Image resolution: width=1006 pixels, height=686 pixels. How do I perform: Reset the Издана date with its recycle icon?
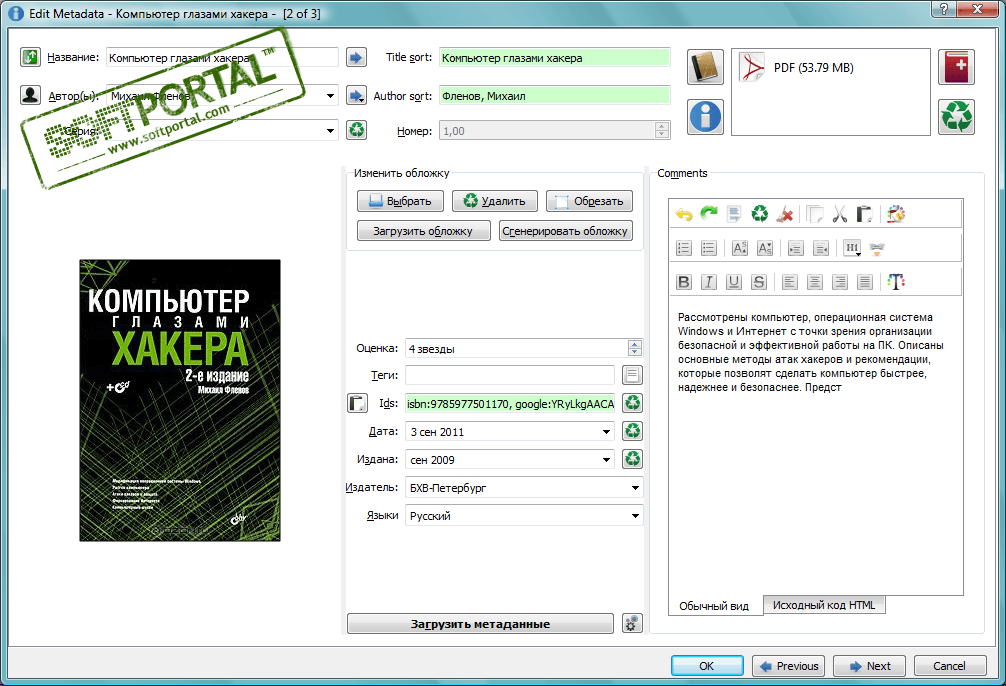click(632, 459)
